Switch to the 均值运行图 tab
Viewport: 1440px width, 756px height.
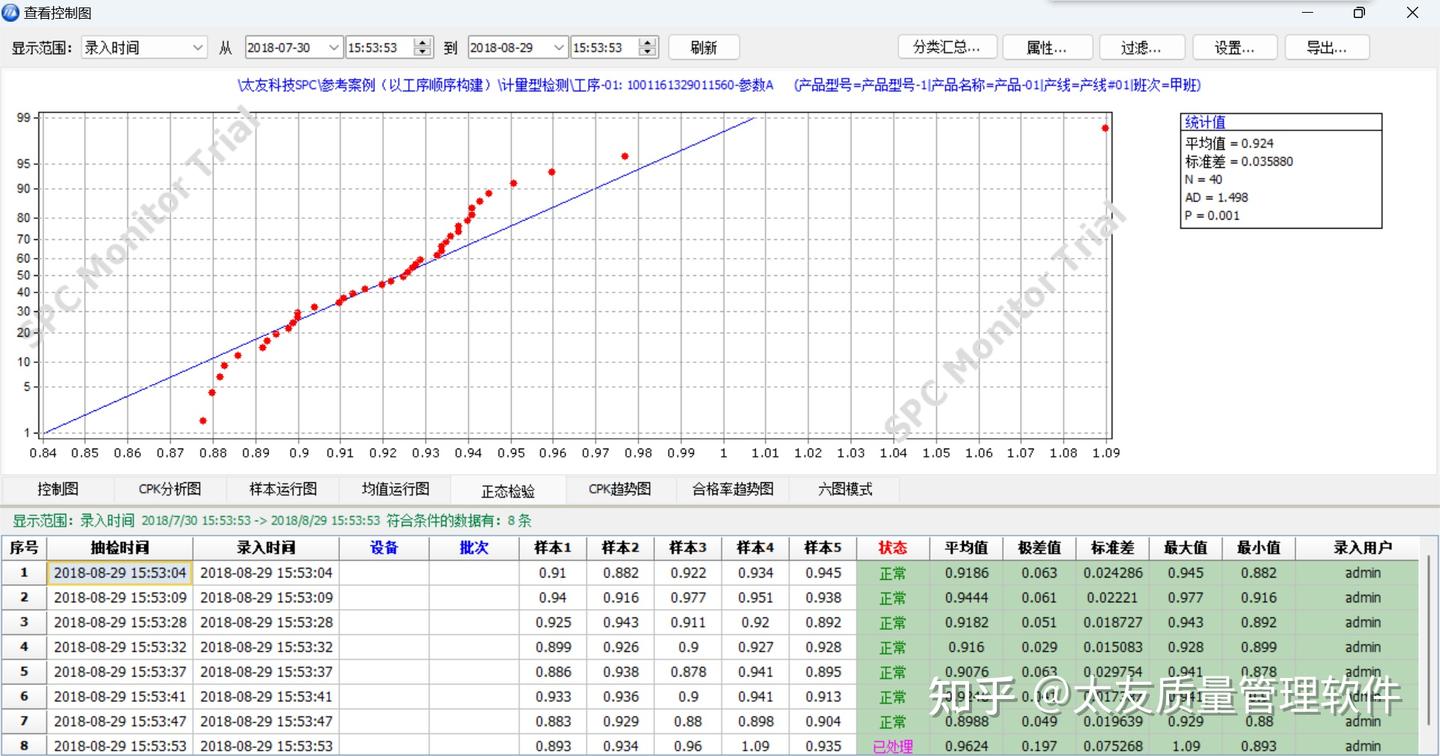[x=394, y=489]
